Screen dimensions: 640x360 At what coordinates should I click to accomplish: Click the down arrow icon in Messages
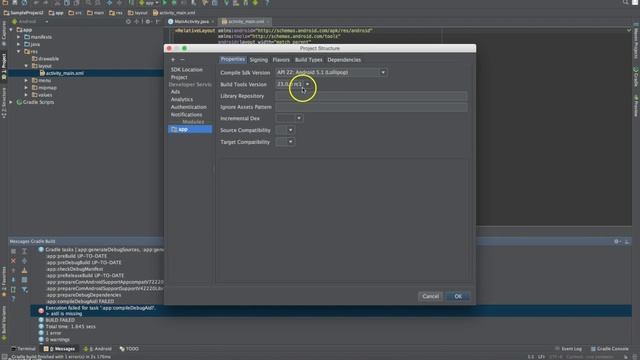pos(13,280)
